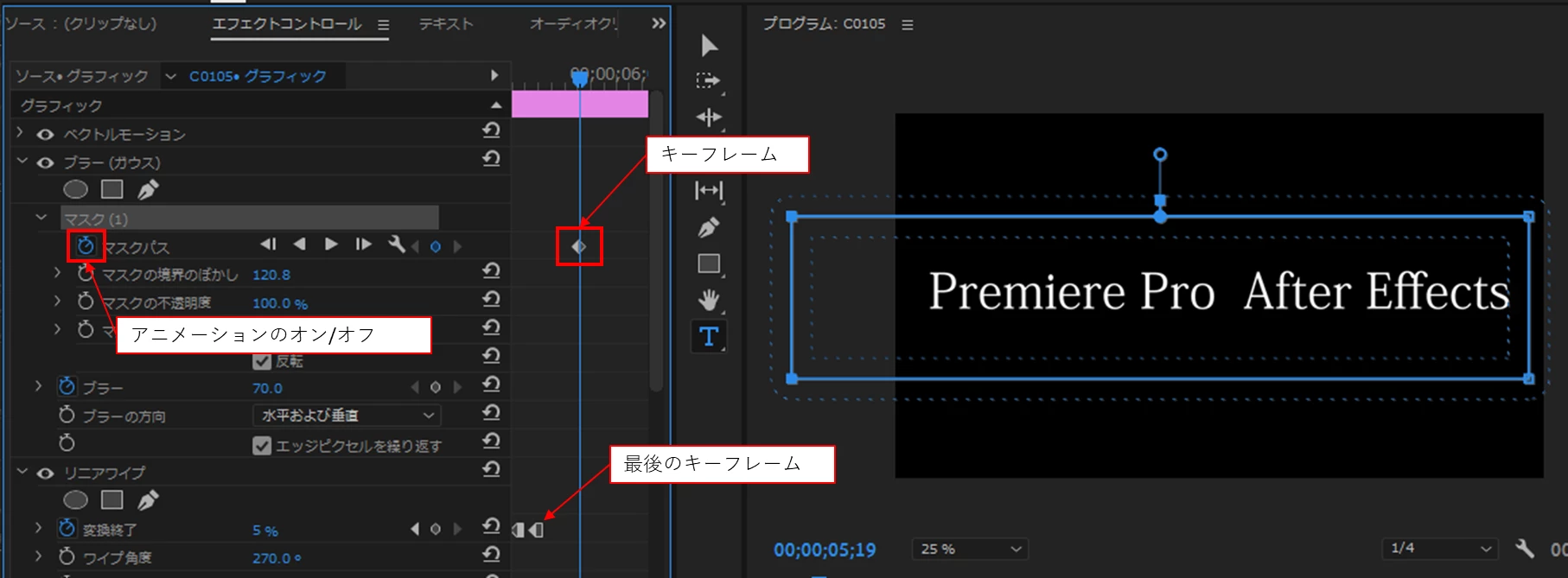Open エフェクトコントロール panel menu
The height and width of the screenshot is (578, 1568).
tap(383, 25)
